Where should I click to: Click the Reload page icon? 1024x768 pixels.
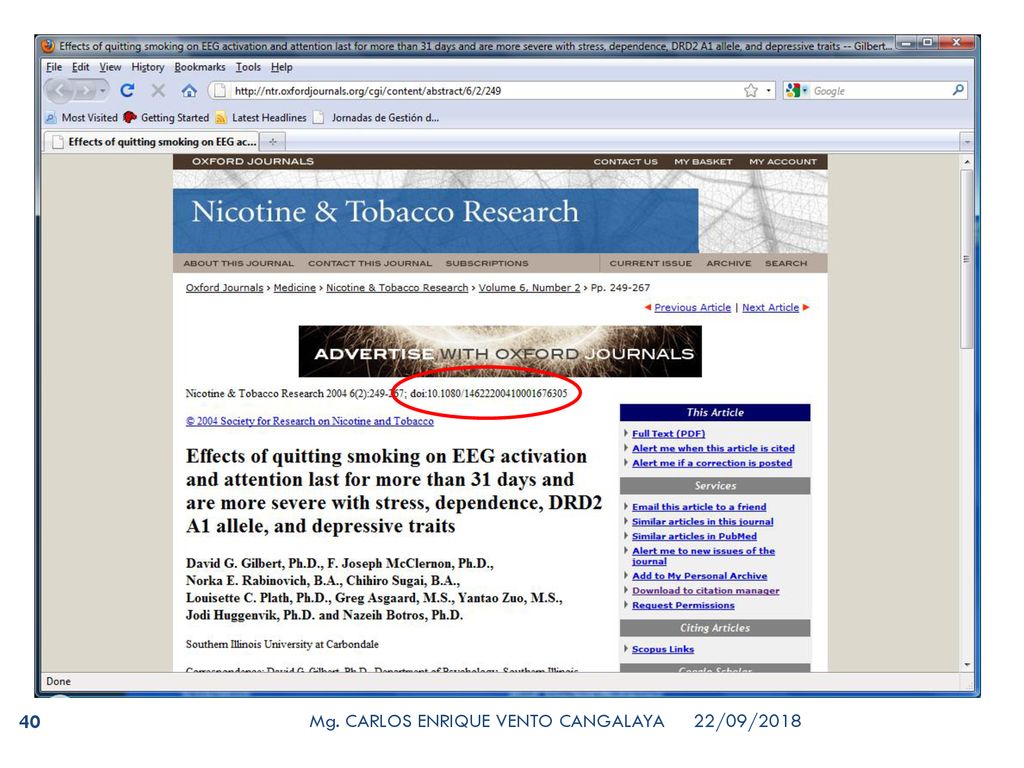[127, 91]
